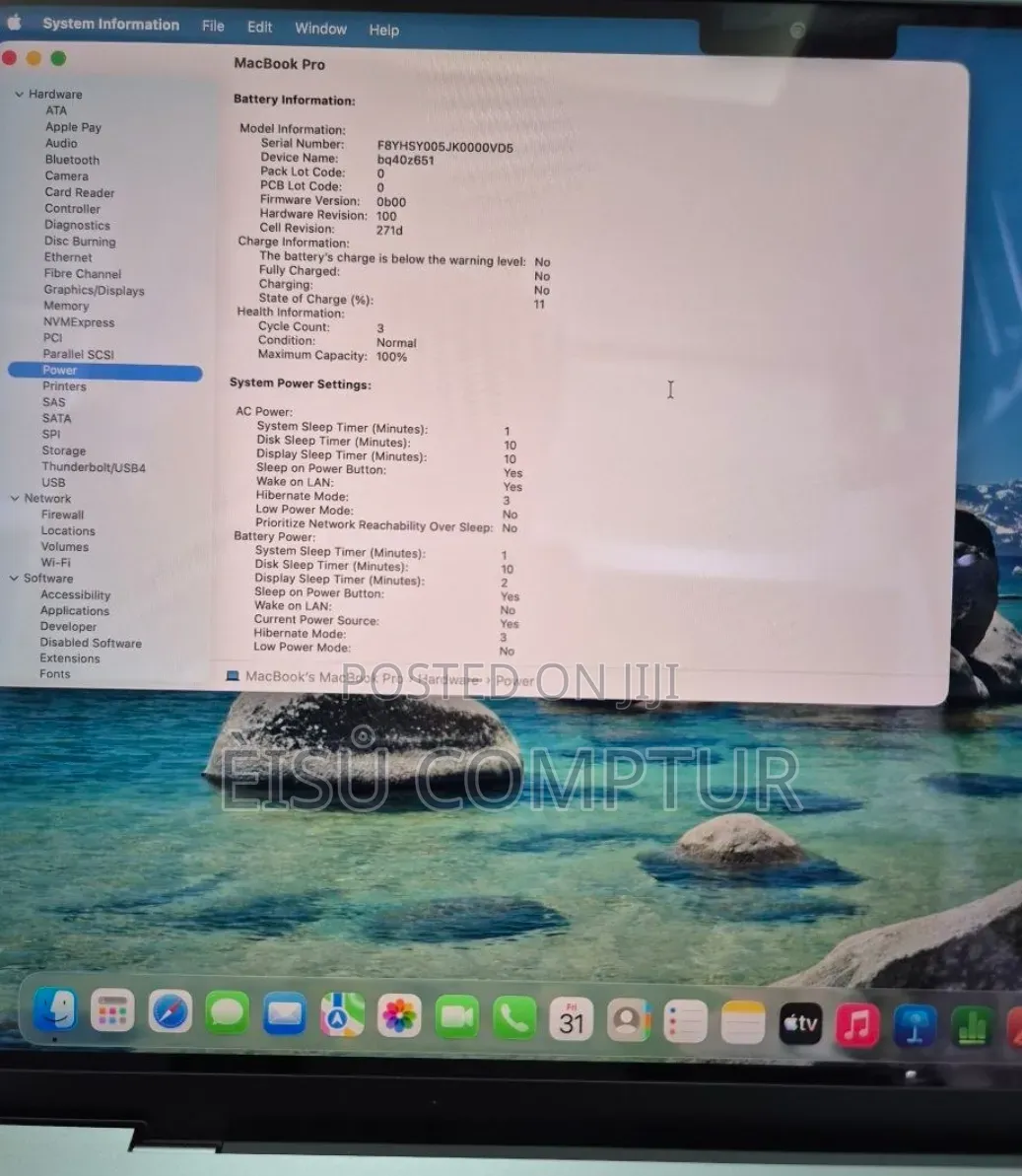Select Applications under Software
The width and height of the screenshot is (1022, 1176).
(75, 611)
